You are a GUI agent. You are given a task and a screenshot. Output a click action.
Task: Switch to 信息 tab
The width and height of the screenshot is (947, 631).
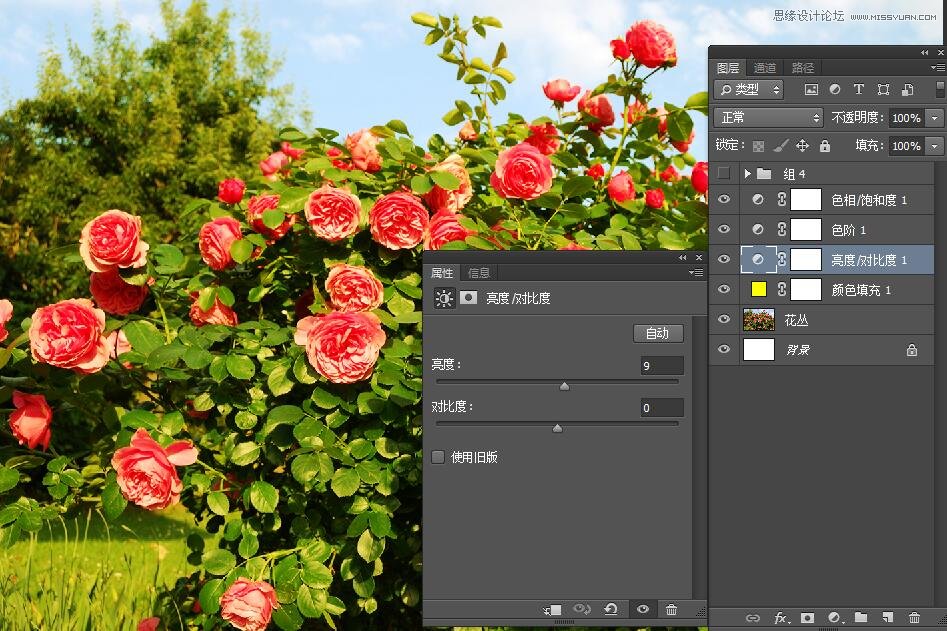[479, 273]
